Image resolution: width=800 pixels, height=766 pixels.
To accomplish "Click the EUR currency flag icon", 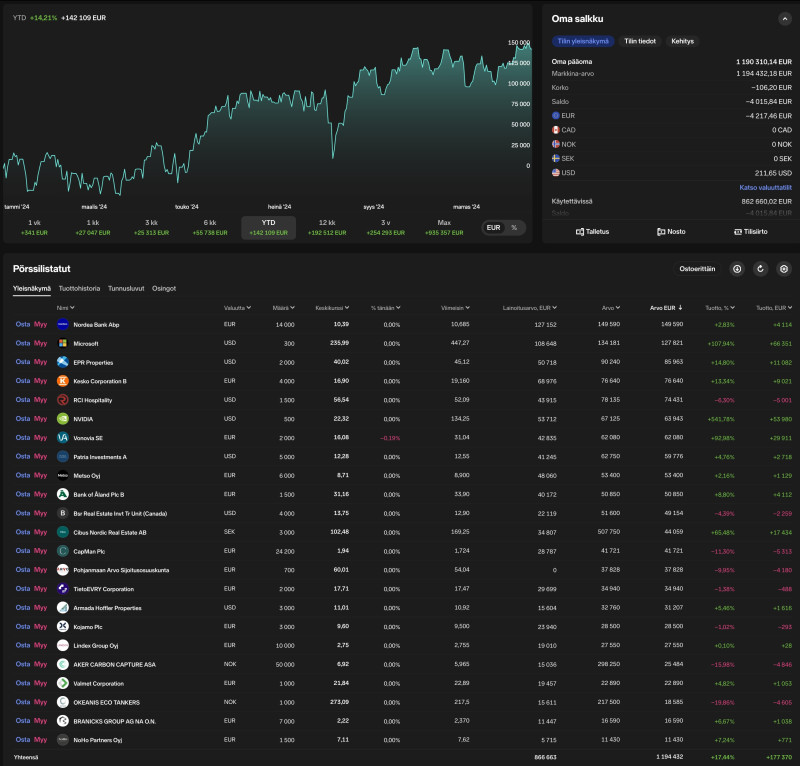I will click(x=556, y=116).
